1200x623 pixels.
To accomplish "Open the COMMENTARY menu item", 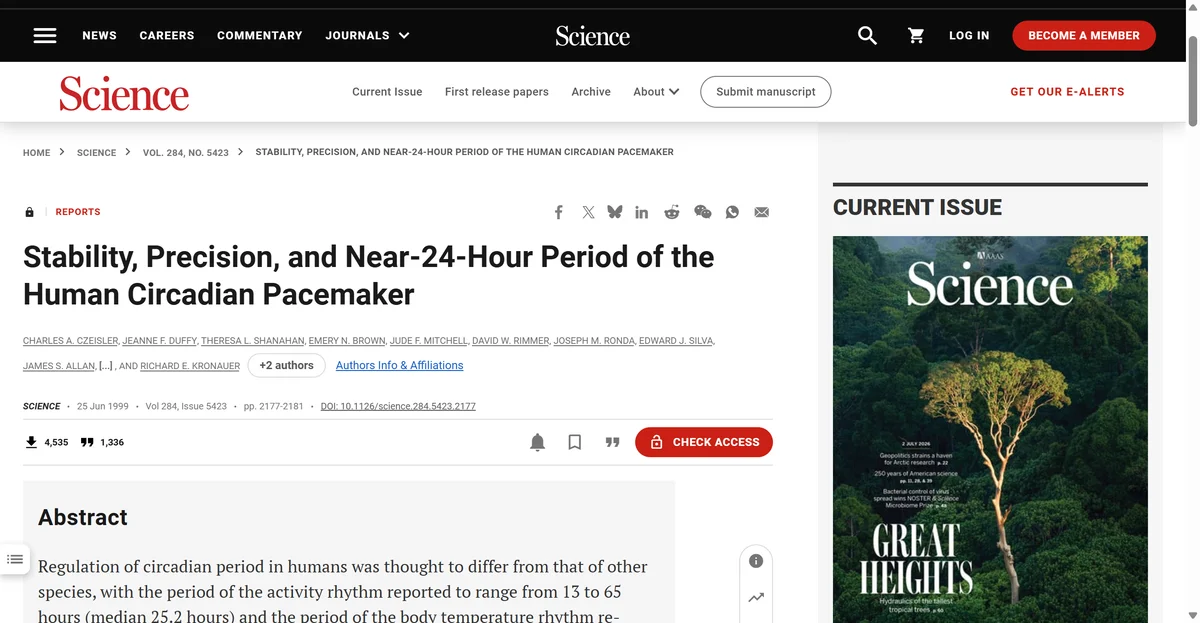I will (x=259, y=35).
